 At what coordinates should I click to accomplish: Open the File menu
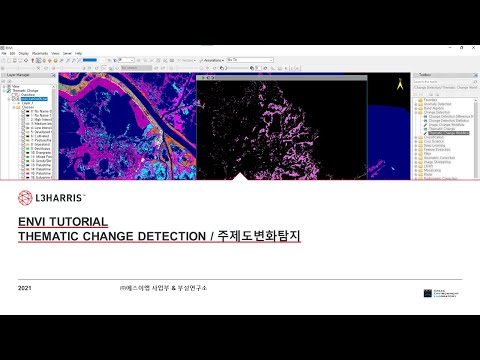4,53
